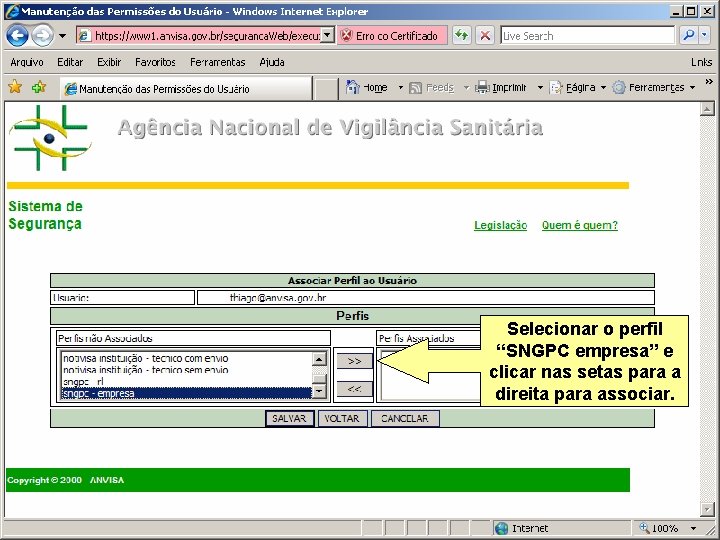Select the Manutenção das Permissões do Usuário tab
The image size is (720, 540).
point(186,89)
